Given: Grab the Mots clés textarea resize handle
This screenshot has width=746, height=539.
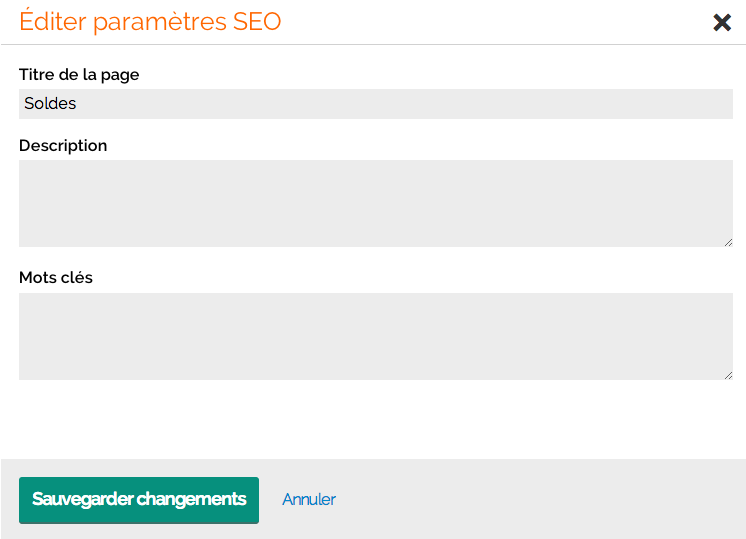Looking at the screenshot, I should point(728,374).
